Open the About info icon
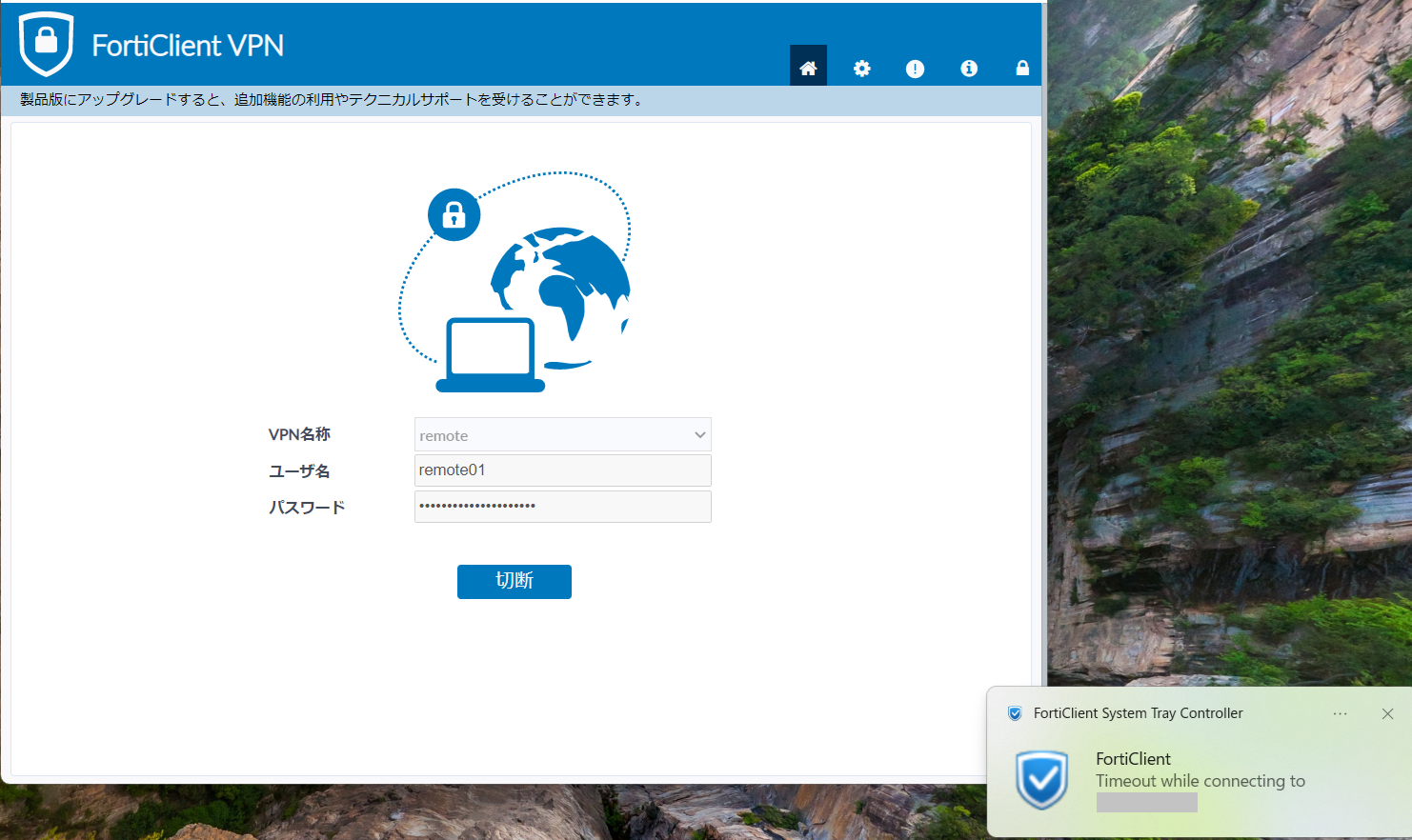Screen dimensions: 1412x840 point(969,68)
